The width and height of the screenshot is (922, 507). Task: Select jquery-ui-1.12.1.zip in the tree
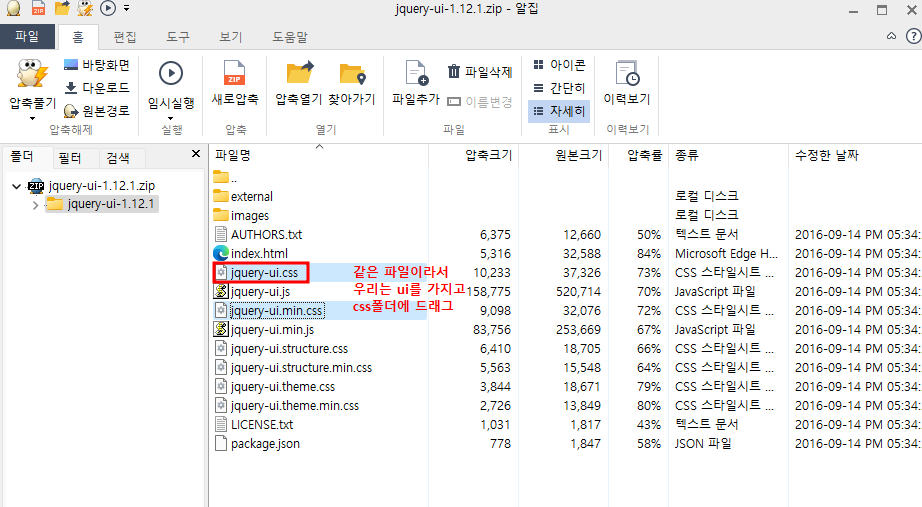pyautogui.click(x=102, y=186)
